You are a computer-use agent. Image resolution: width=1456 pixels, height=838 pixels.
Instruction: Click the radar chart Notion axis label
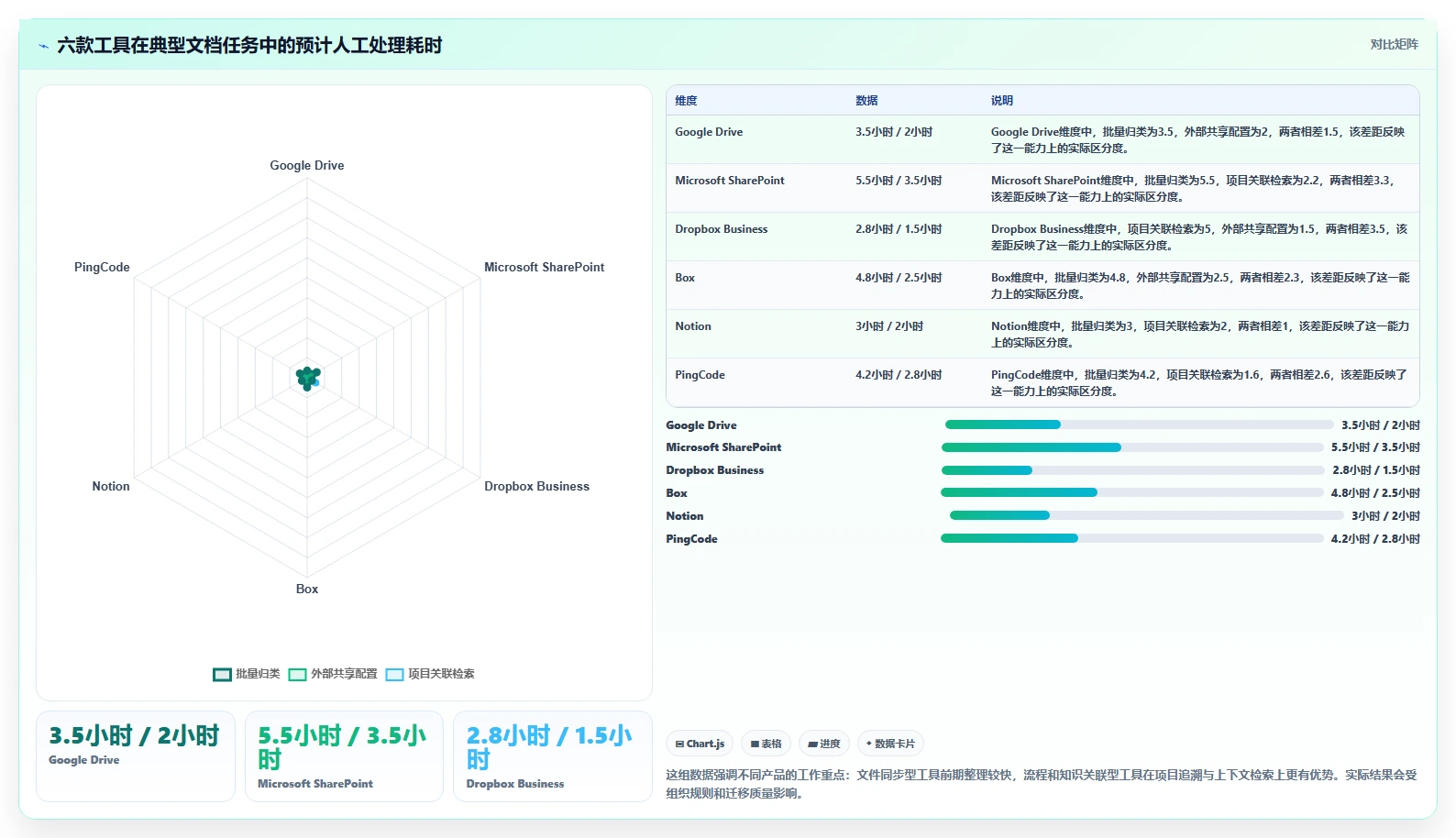coord(111,487)
